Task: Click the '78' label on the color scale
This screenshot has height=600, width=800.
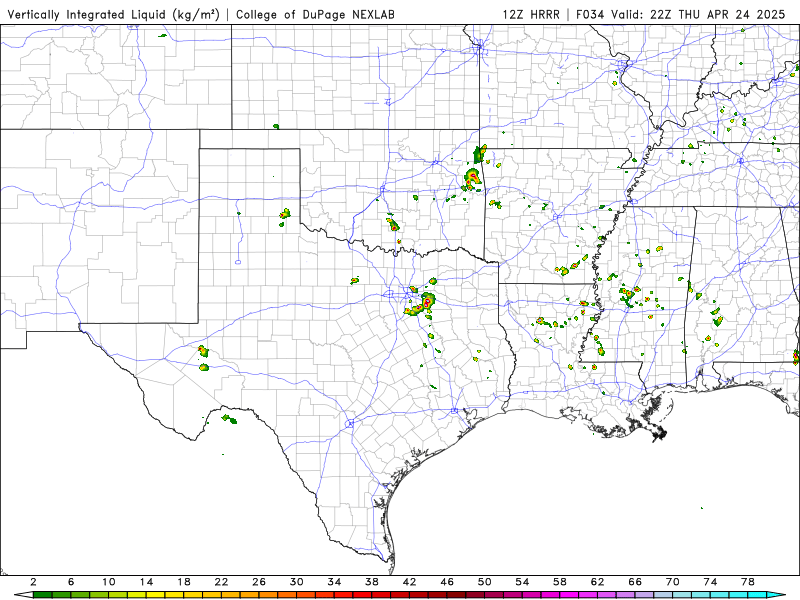Action: (x=748, y=582)
